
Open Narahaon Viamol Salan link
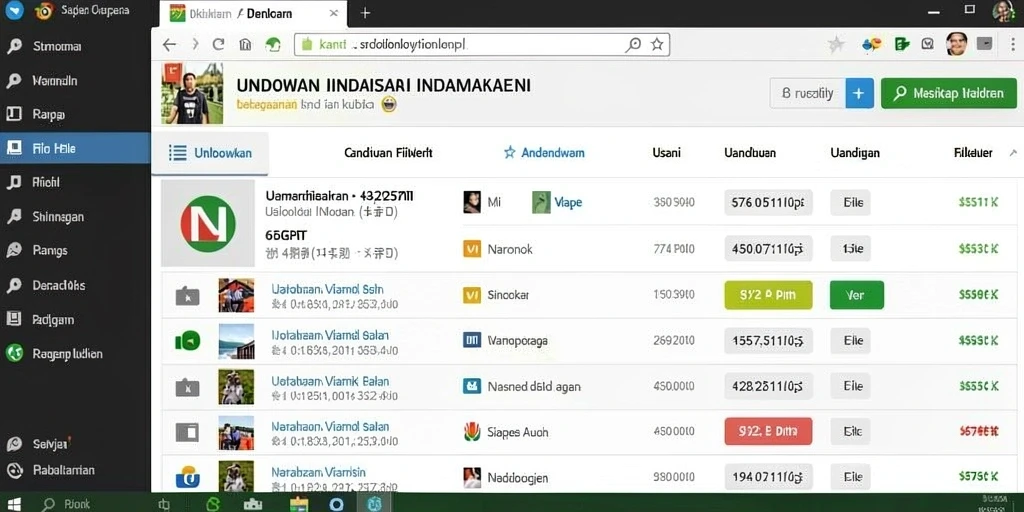pos(330,426)
